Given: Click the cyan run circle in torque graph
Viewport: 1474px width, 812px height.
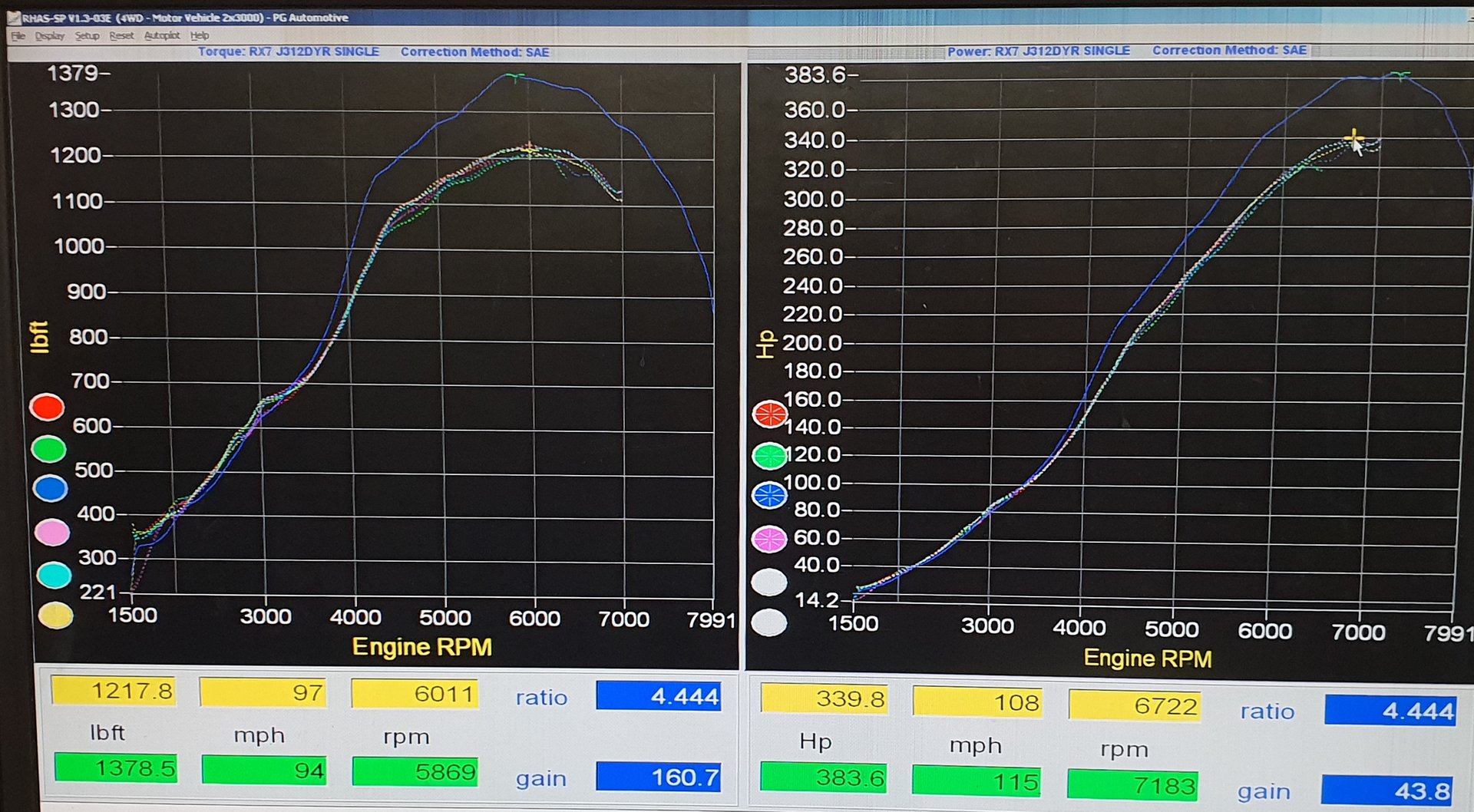Looking at the screenshot, I should pos(54,575).
